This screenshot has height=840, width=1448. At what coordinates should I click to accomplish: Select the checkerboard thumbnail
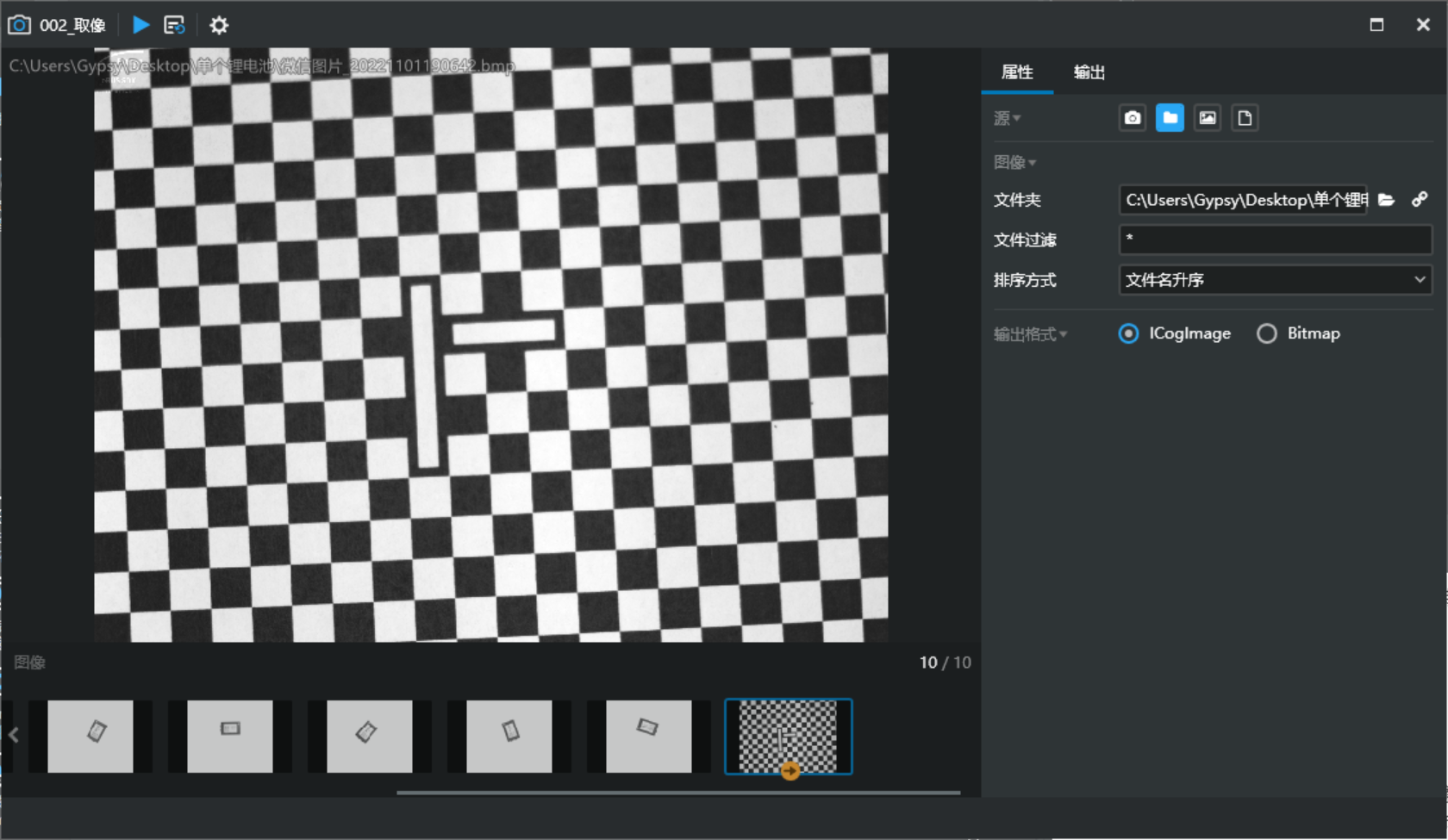(789, 737)
